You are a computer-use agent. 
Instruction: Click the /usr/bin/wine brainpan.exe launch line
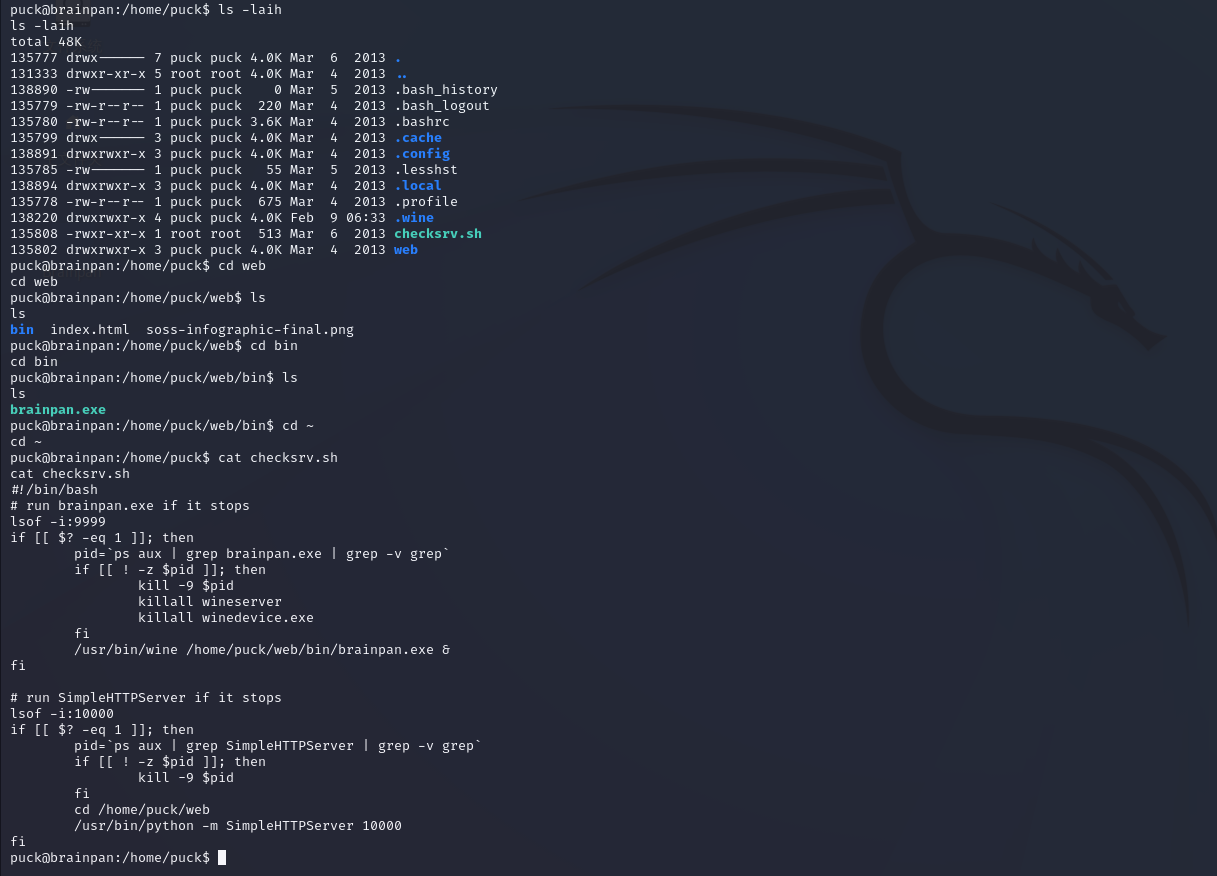click(262, 650)
